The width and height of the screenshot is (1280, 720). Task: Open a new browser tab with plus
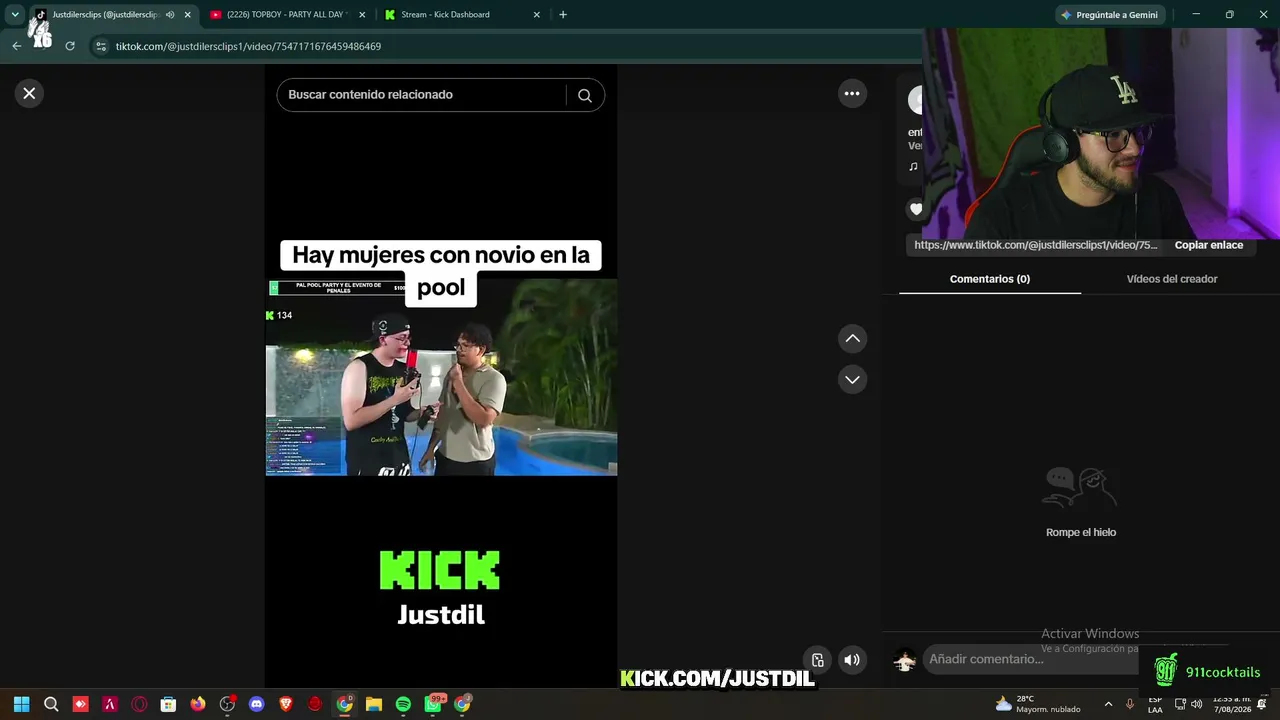pyautogui.click(x=563, y=15)
